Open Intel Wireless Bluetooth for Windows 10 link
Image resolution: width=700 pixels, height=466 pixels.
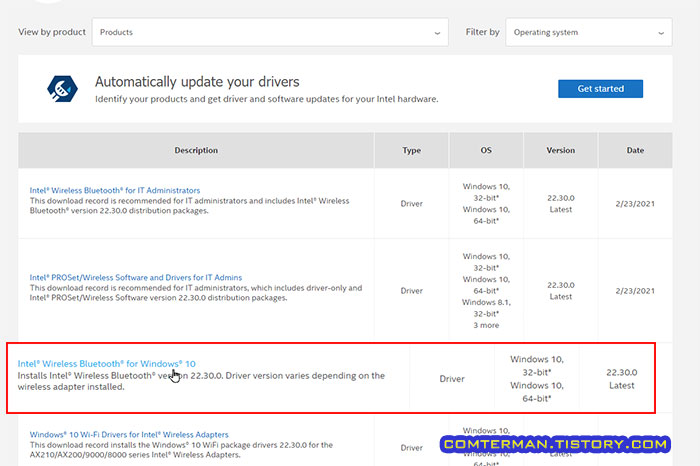coord(106,364)
